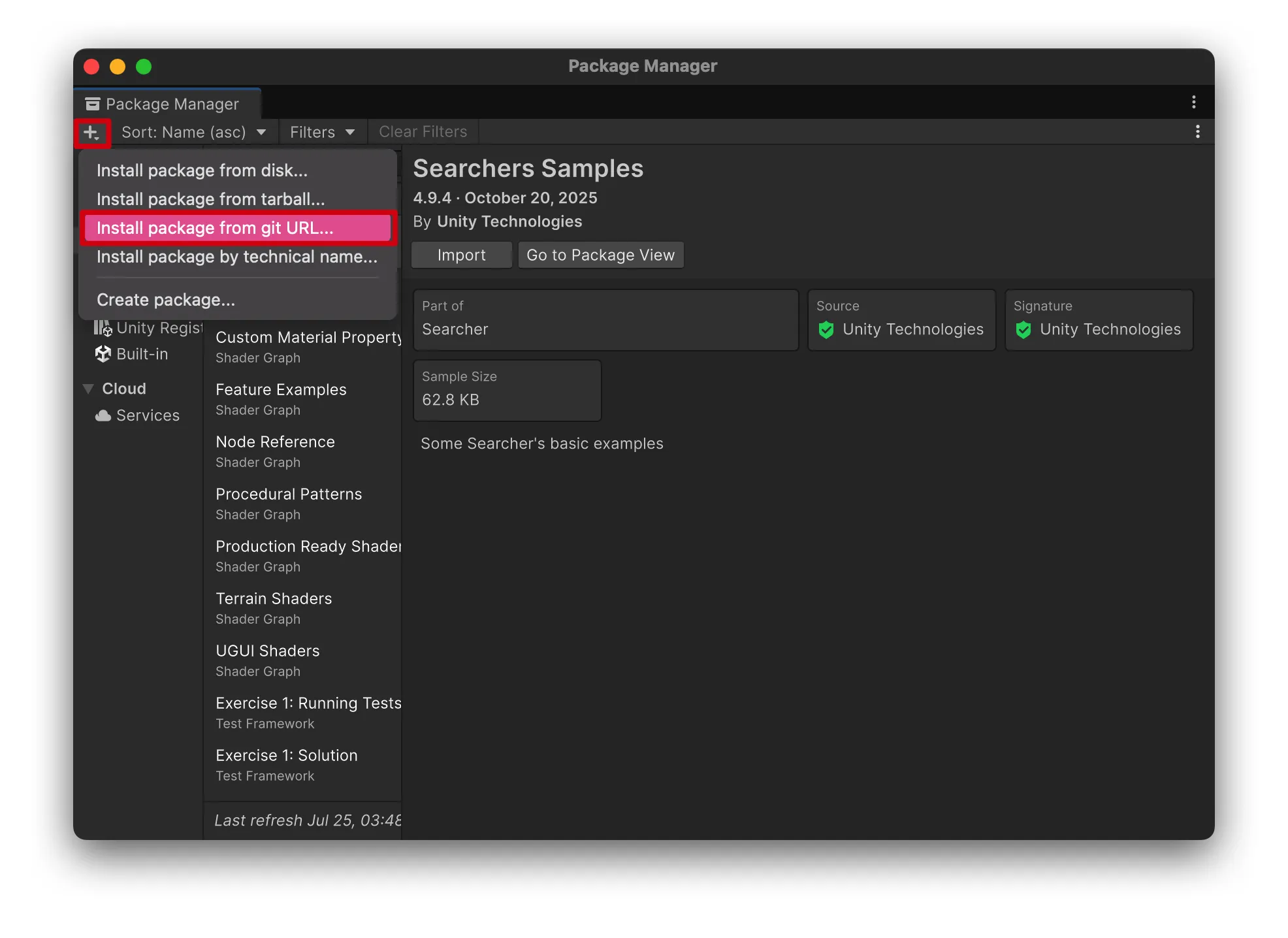The image size is (1288, 938).
Task: Choose Install package from git URL...
Action: (238, 228)
